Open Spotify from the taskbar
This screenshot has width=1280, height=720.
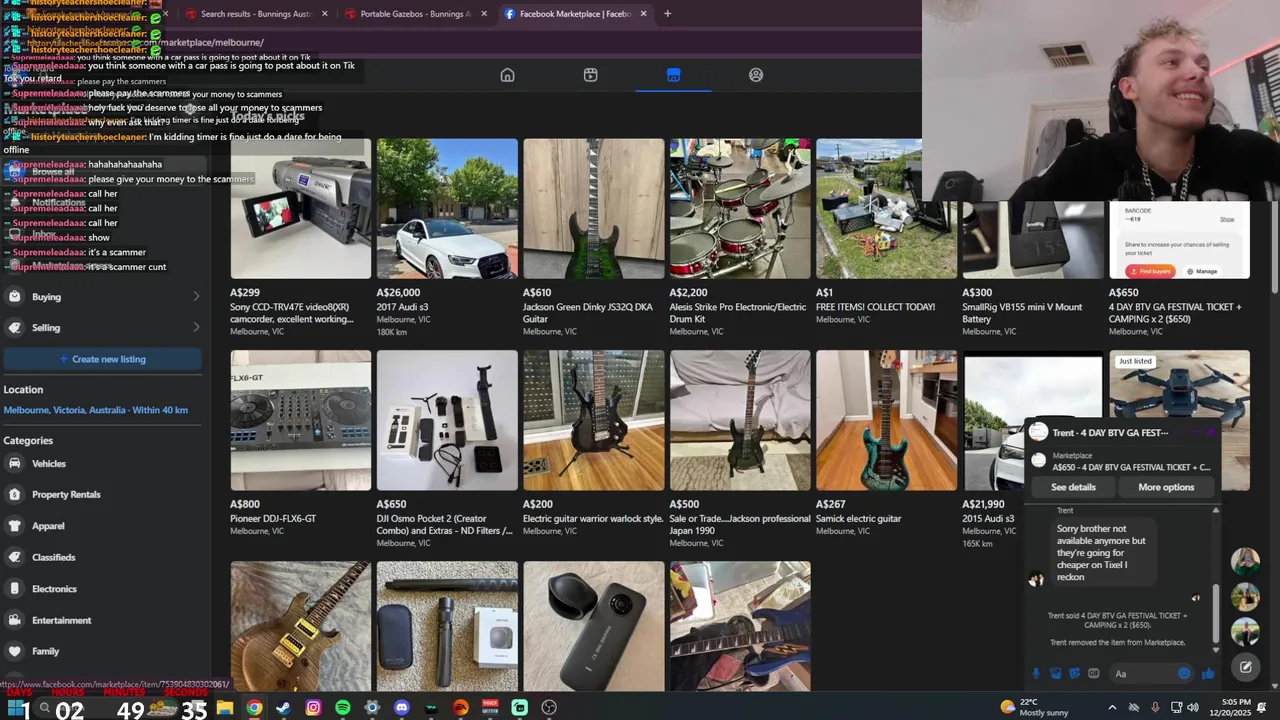[342, 708]
